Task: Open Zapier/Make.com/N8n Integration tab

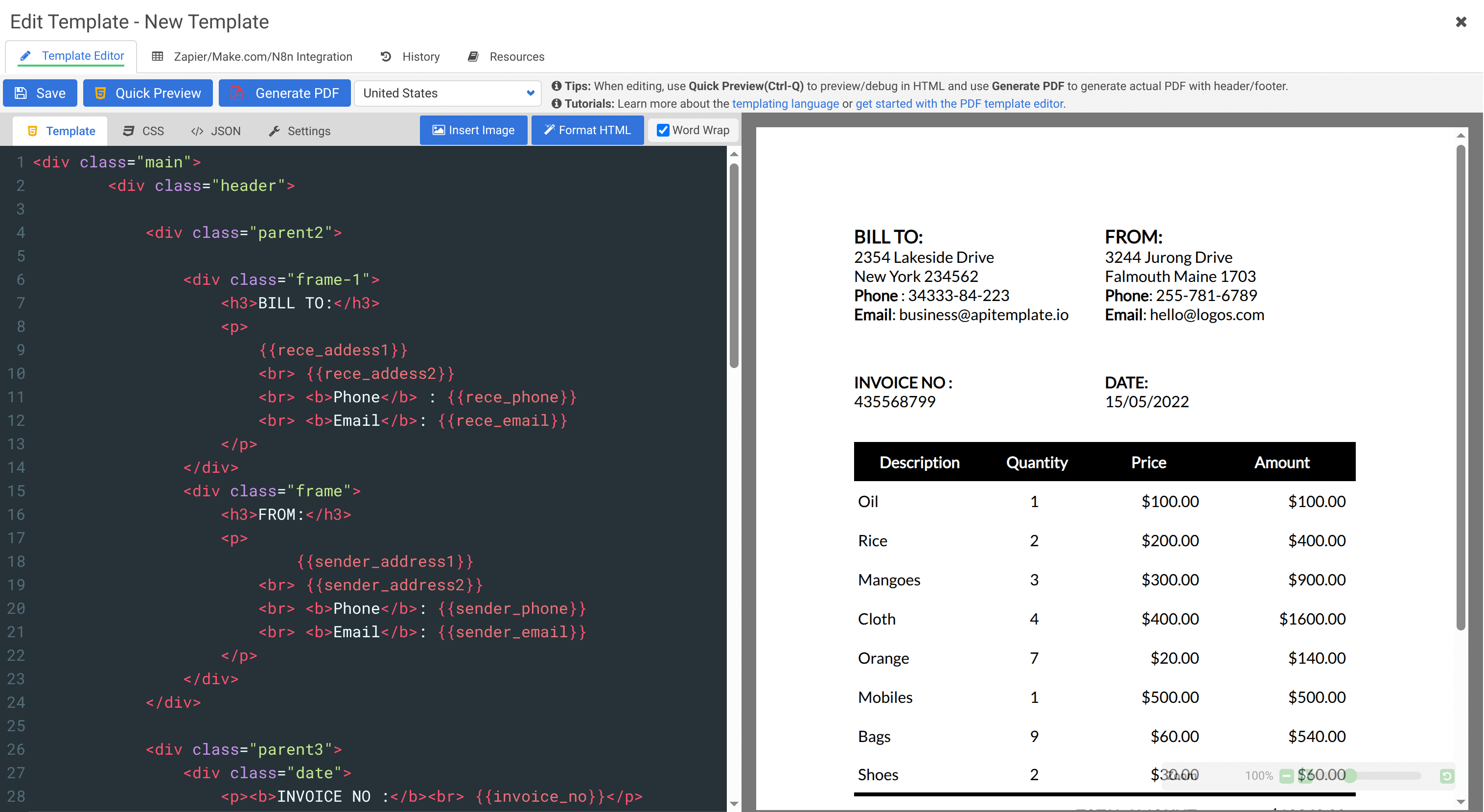Action: click(x=253, y=56)
